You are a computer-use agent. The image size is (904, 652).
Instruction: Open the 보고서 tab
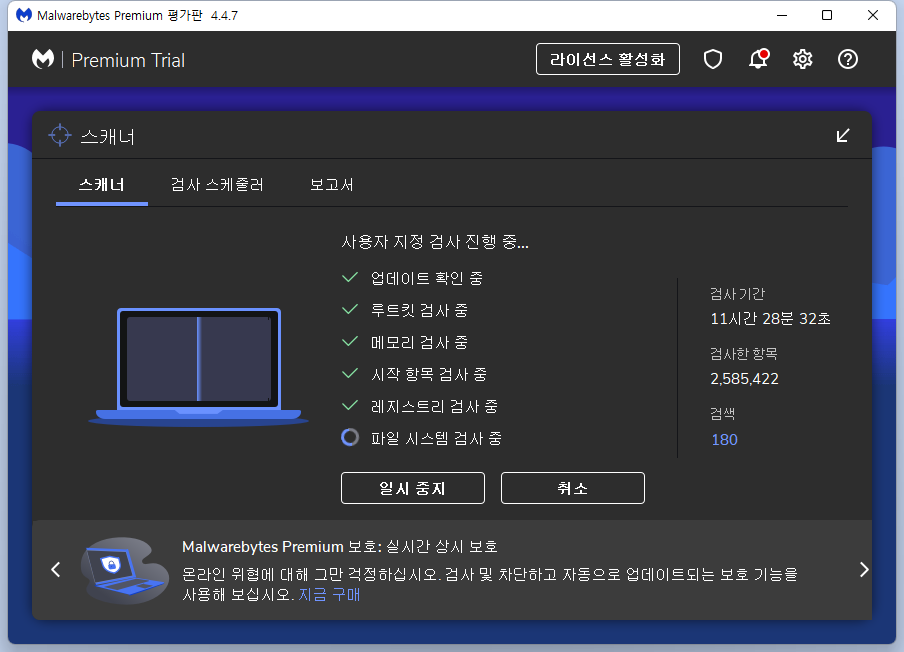332,185
